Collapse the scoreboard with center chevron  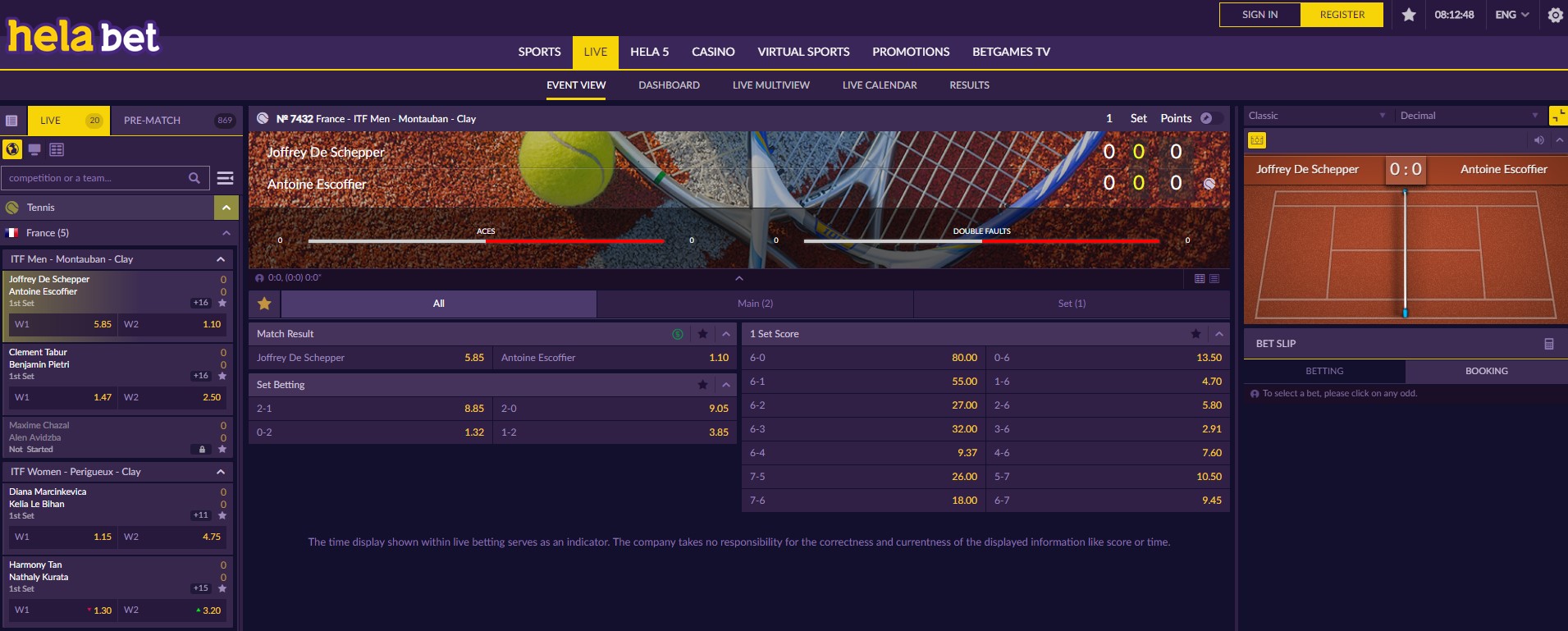coord(739,278)
